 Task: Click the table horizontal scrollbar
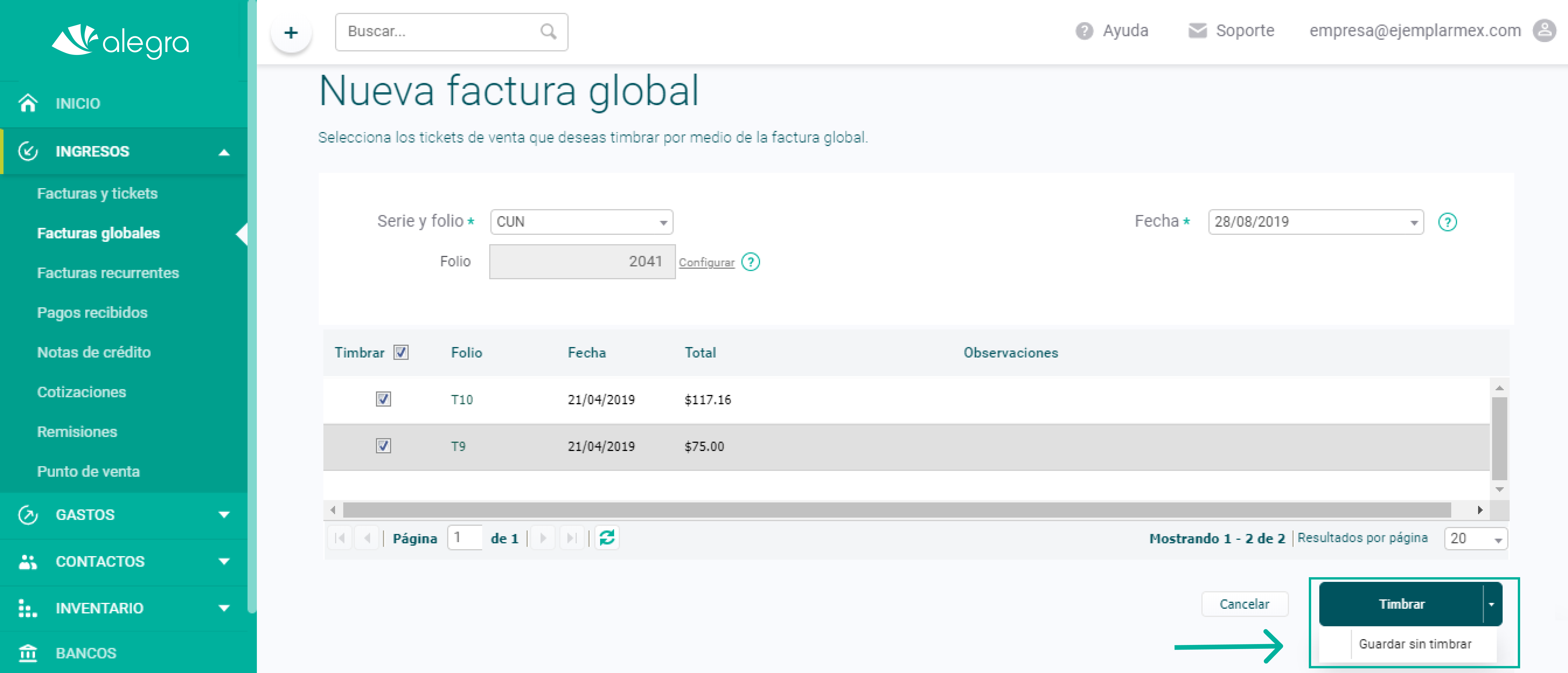click(897, 510)
